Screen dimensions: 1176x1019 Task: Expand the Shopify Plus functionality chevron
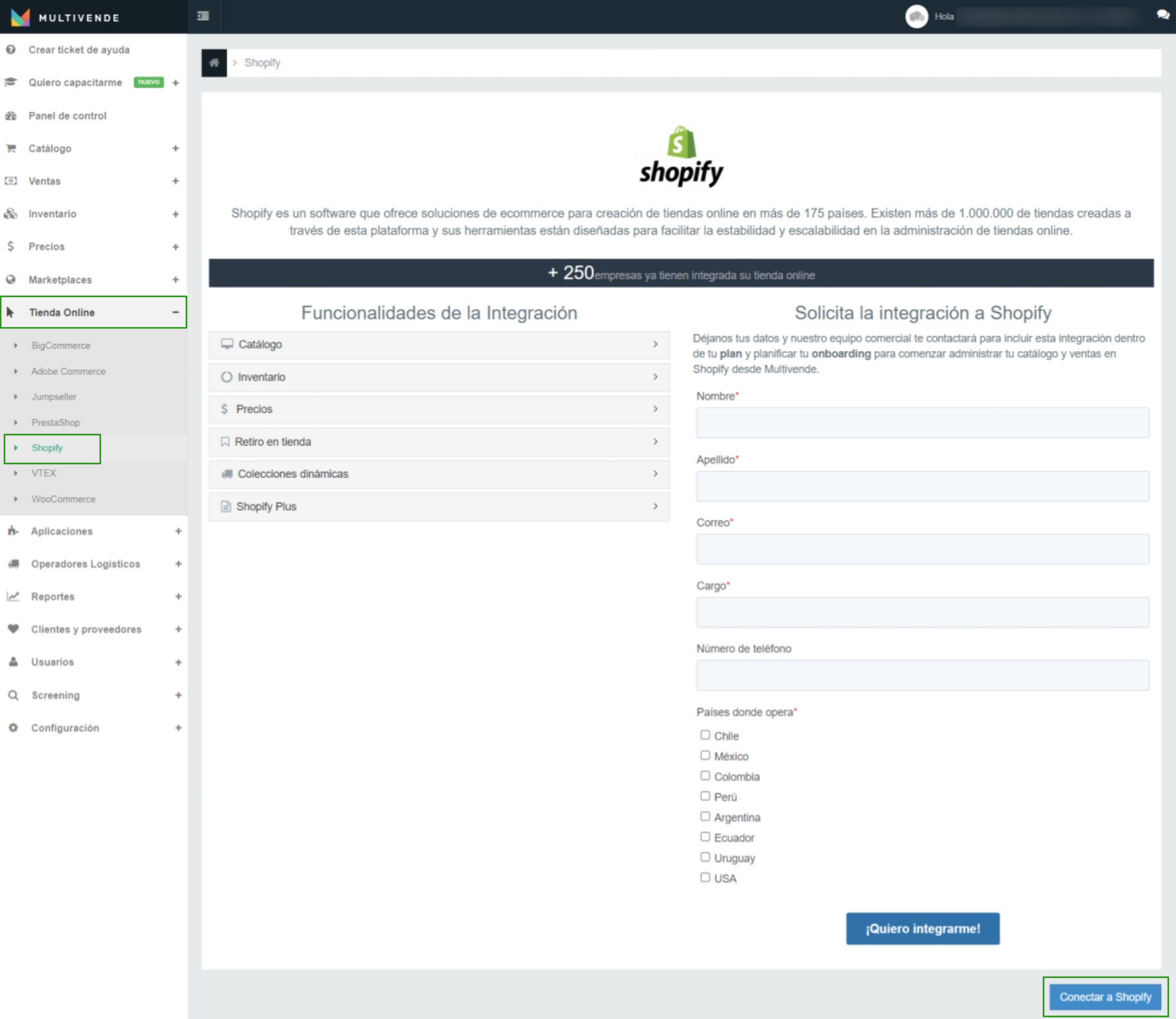(656, 507)
